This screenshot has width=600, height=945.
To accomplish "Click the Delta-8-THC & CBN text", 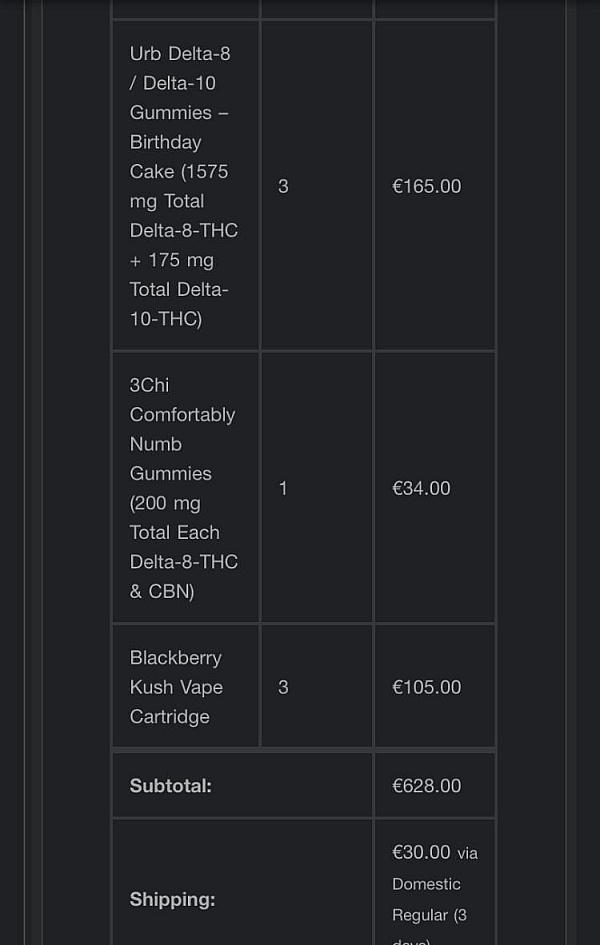I will pos(184,576).
